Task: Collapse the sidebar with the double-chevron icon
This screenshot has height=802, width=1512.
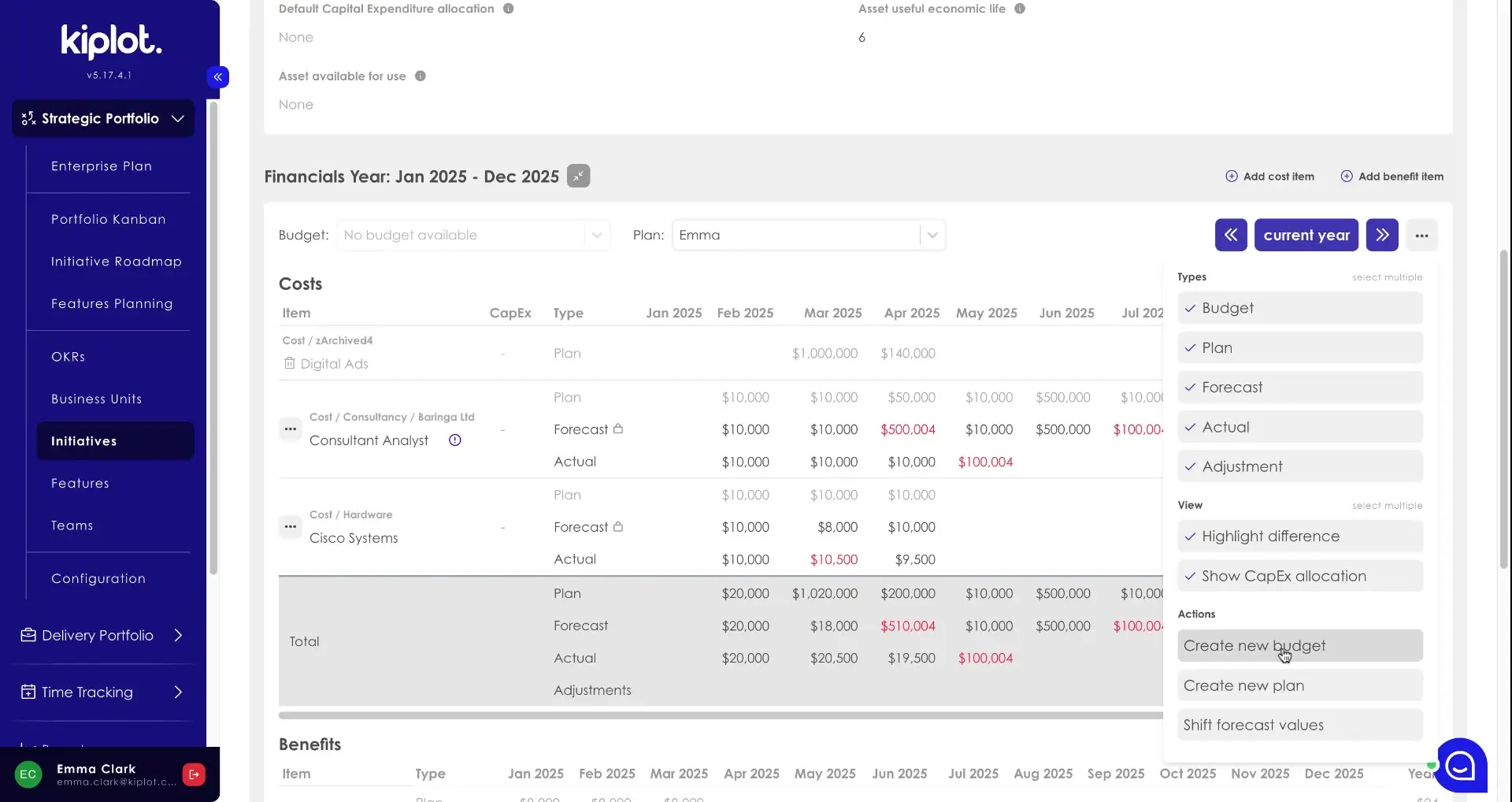Action: pyautogui.click(x=218, y=77)
